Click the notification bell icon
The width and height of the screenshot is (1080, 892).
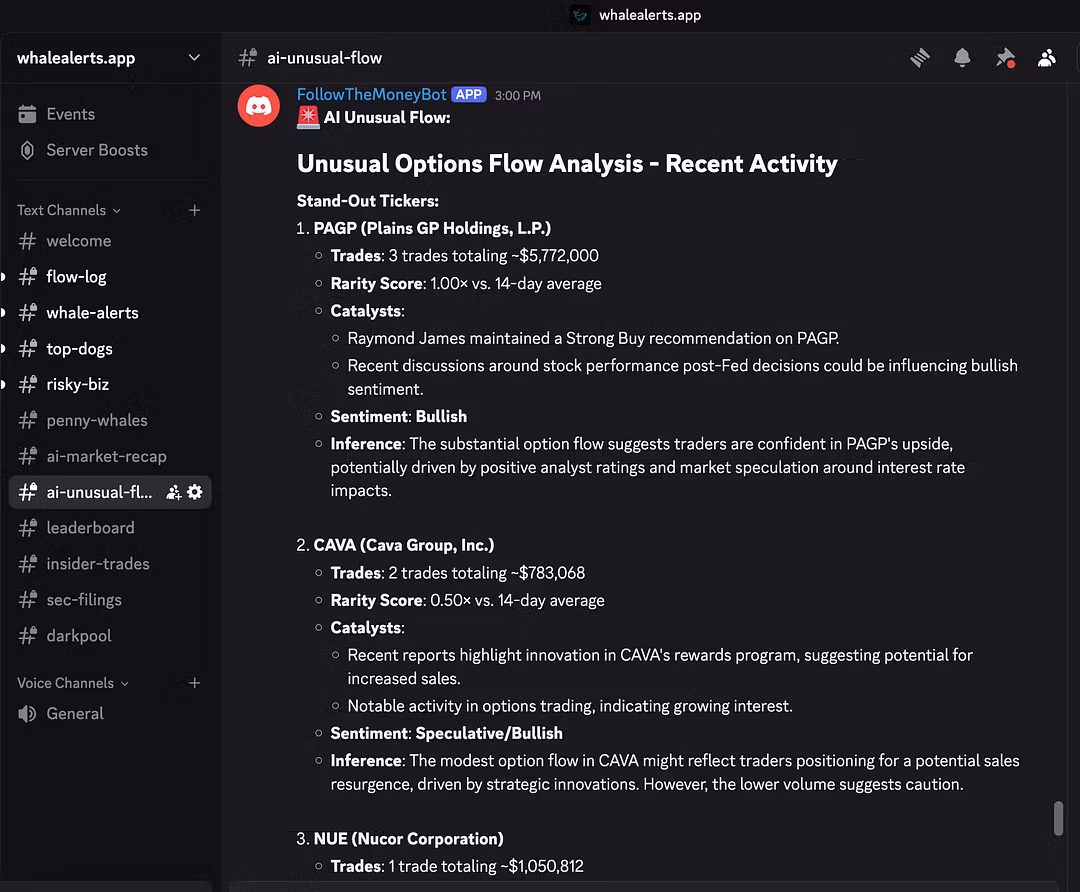[962, 58]
